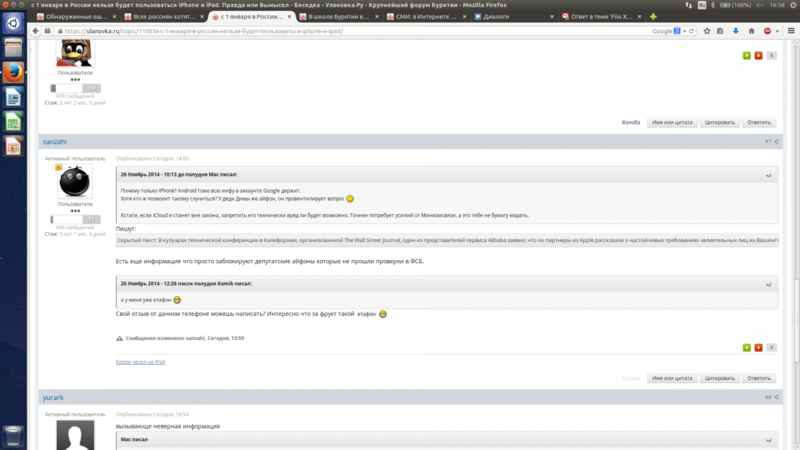This screenshot has height=450, width=800.
Task: Go to Firefox home page
Action: click(751, 31)
